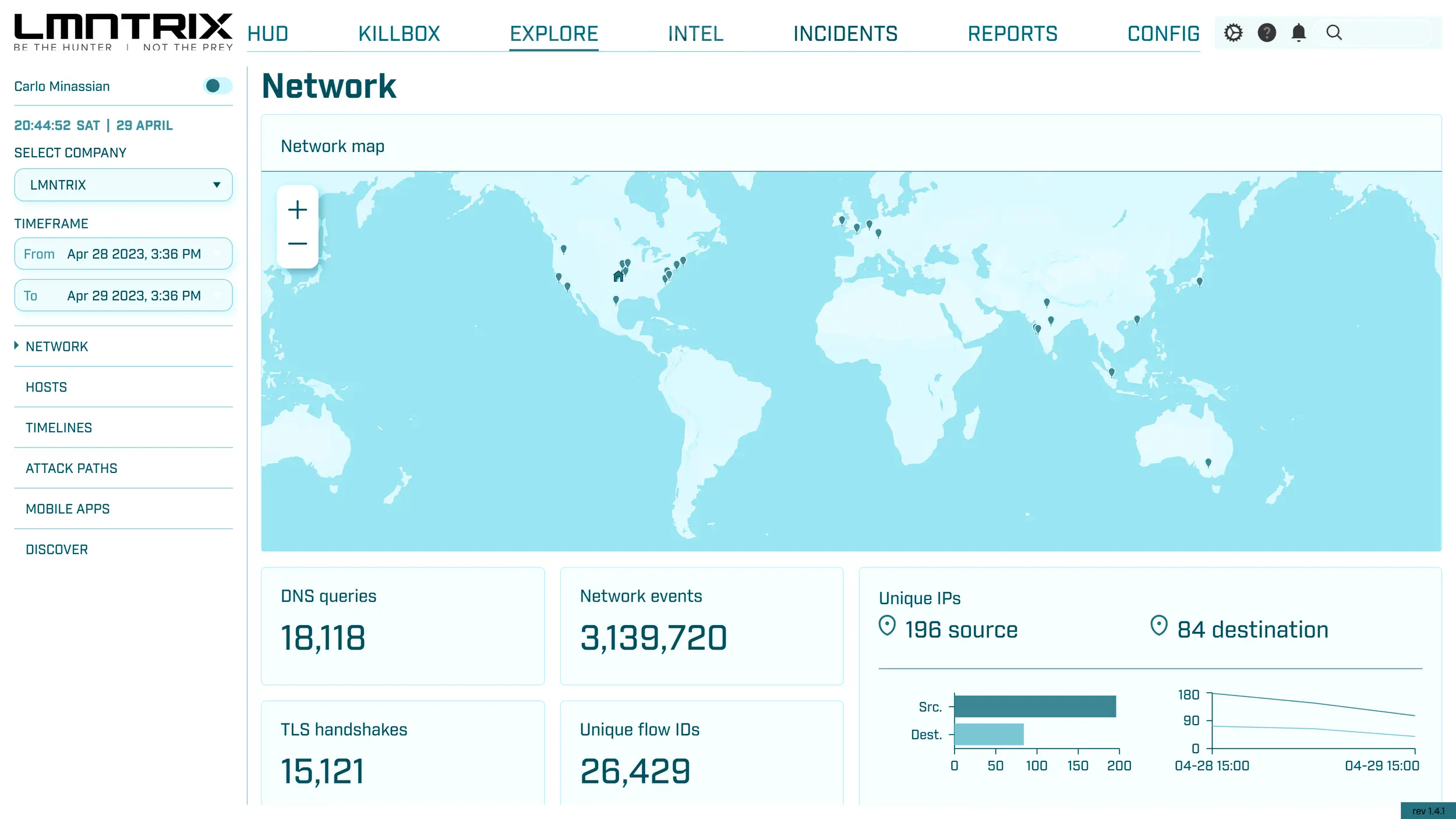This screenshot has height=819, width=1456.
Task: Go to ATTACK PATHS in the sidebar
Action: (x=71, y=468)
